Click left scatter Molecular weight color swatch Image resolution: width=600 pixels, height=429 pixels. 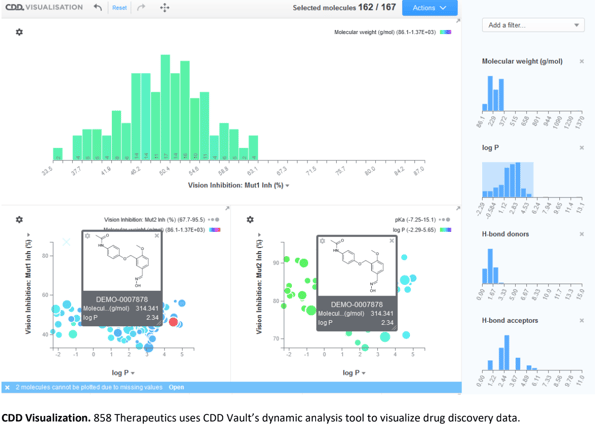(215, 230)
